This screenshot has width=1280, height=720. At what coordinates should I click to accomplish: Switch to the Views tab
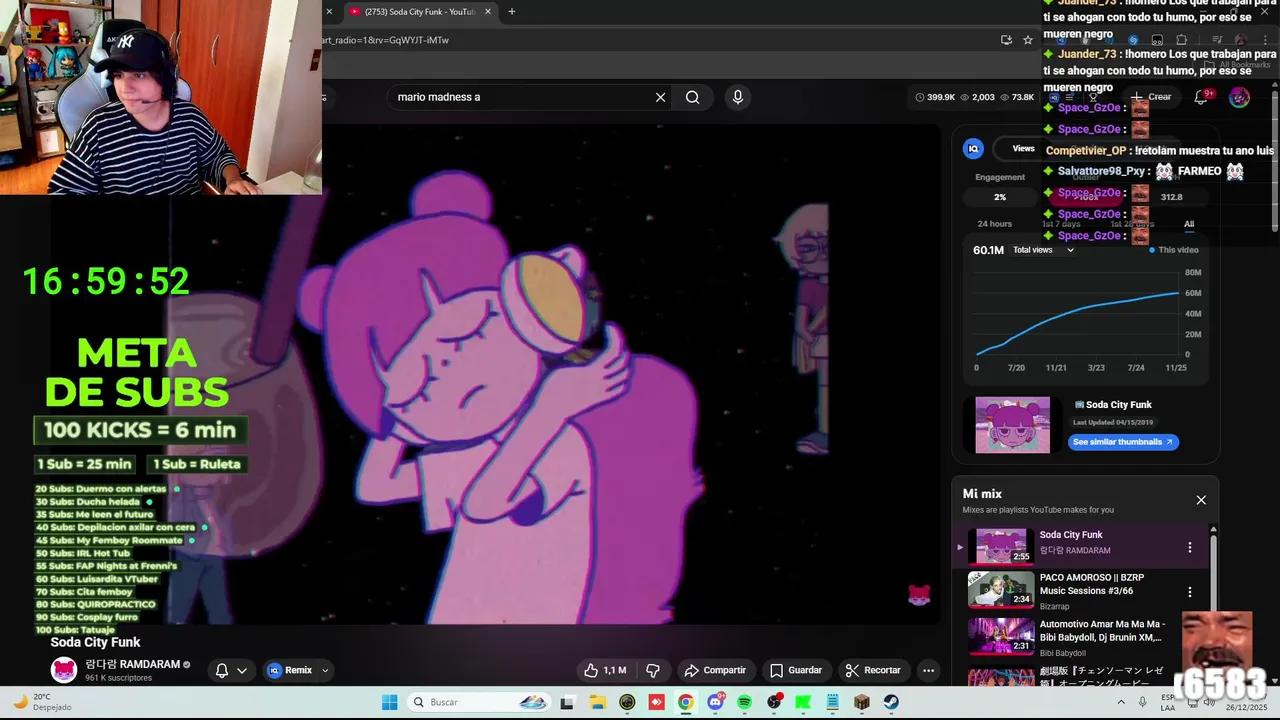click(1023, 148)
